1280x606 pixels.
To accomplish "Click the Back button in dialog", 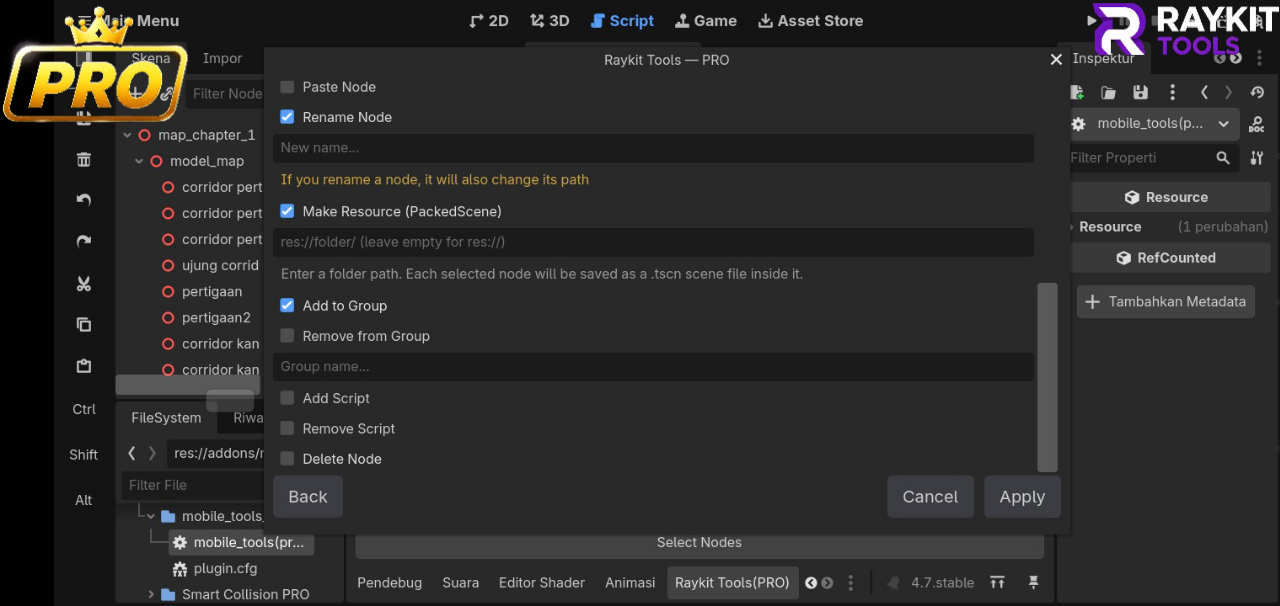I will (x=308, y=497).
